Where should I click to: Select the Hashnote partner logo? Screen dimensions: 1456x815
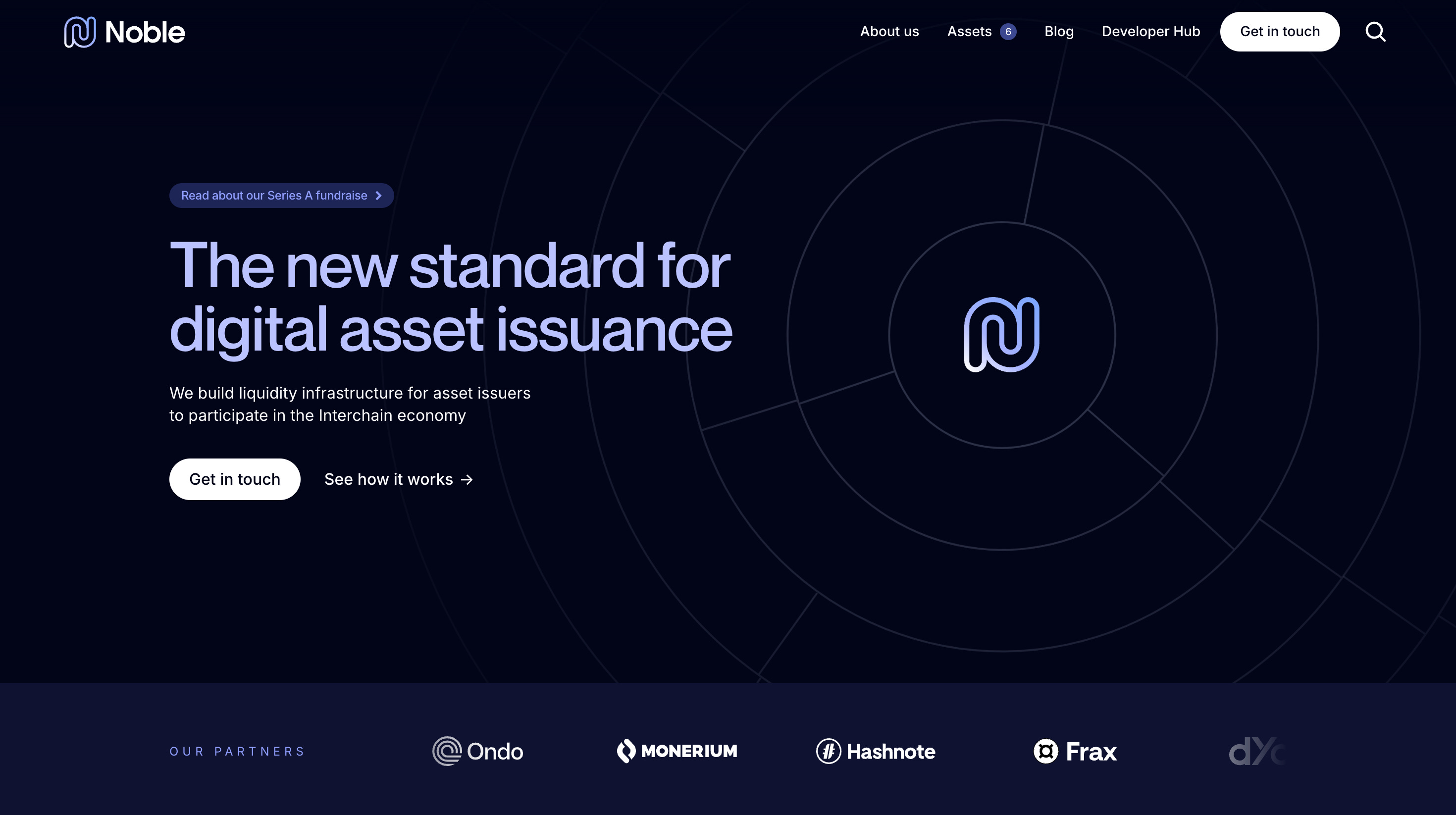tap(876, 751)
